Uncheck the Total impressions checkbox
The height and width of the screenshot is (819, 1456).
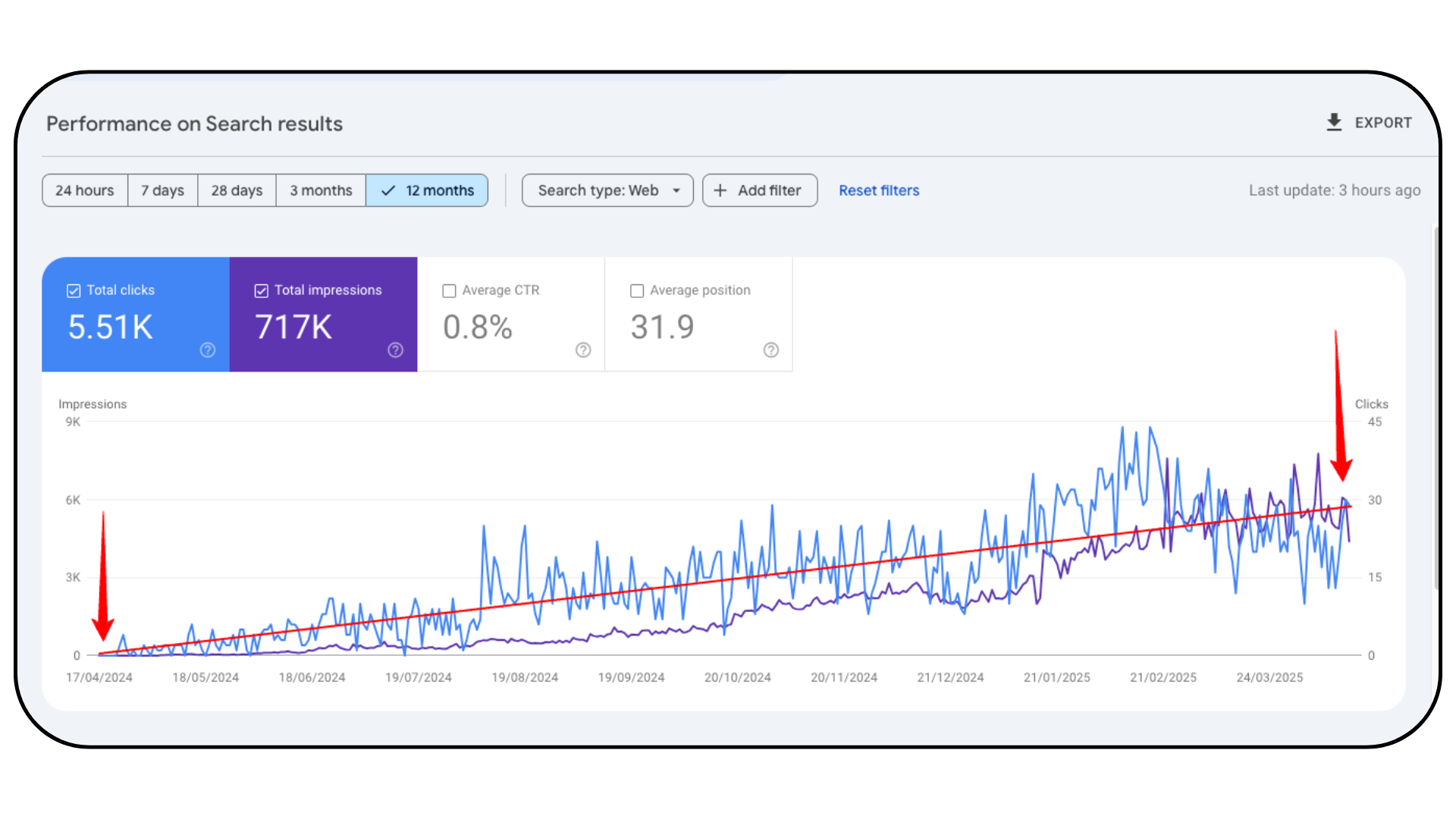pyautogui.click(x=262, y=290)
